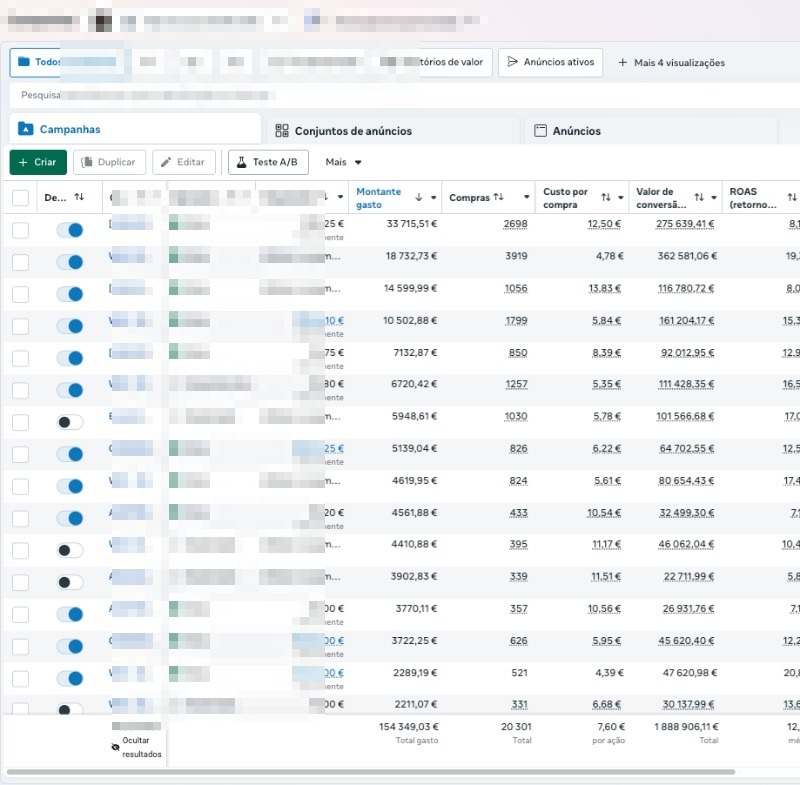Click Ocultar resultados eye icon
Viewport: 800px width, 785px height.
tap(115, 747)
